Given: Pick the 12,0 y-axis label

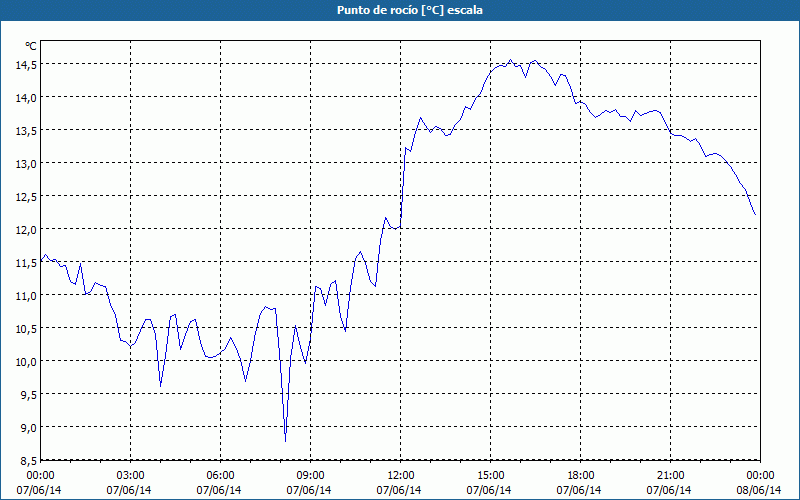Looking at the screenshot, I should coord(26,230).
